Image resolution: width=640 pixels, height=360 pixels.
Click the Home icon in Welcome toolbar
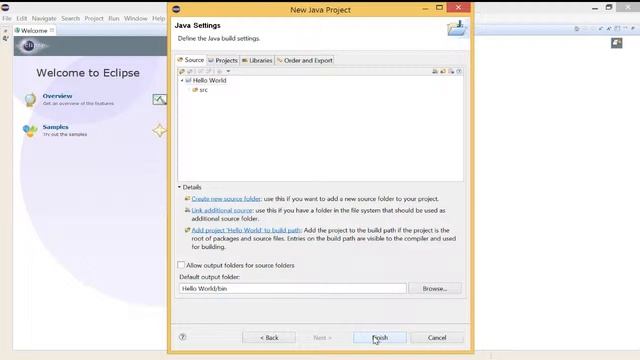click(x=576, y=29)
